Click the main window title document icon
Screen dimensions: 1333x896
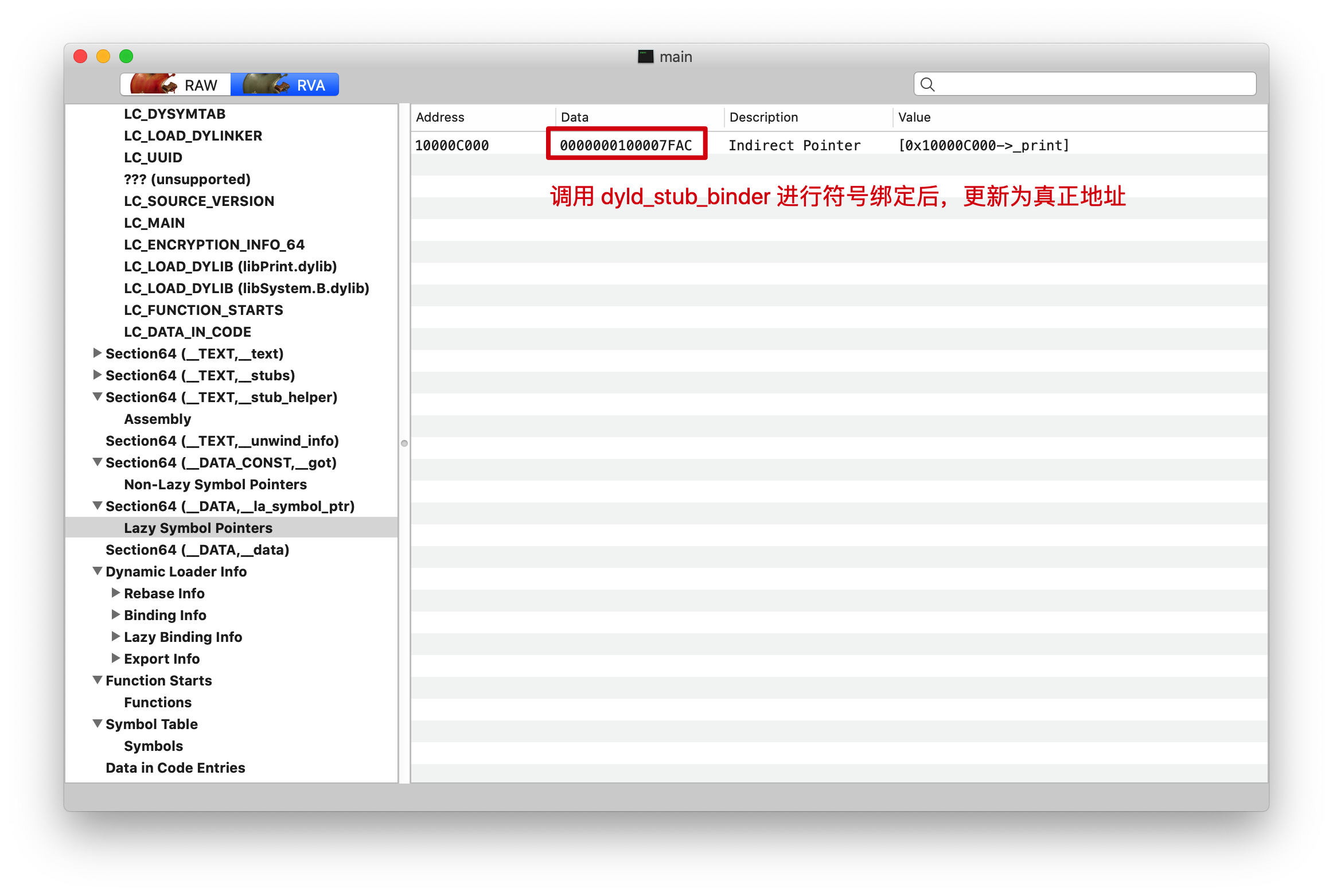646,56
